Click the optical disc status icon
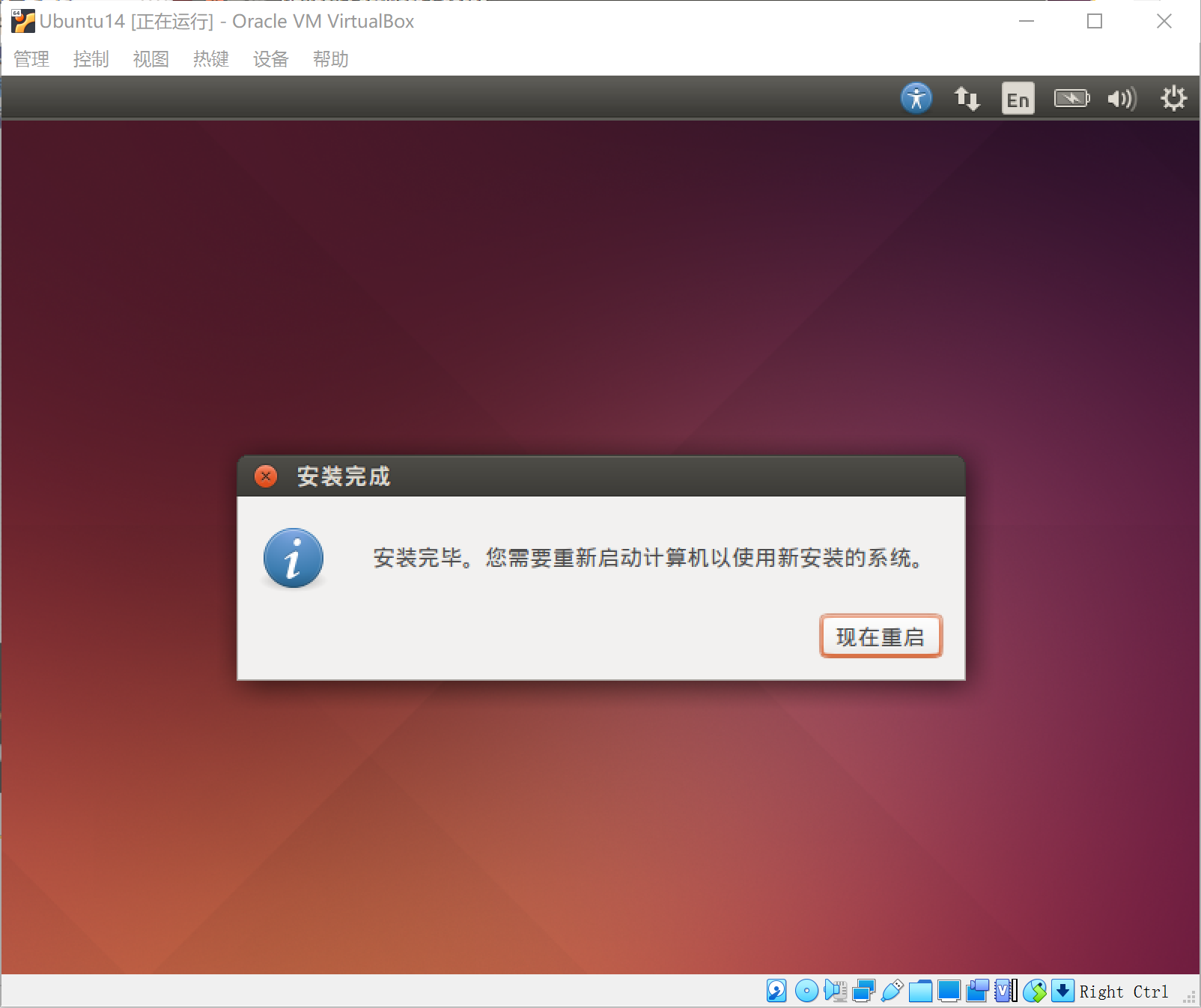 pos(806,991)
